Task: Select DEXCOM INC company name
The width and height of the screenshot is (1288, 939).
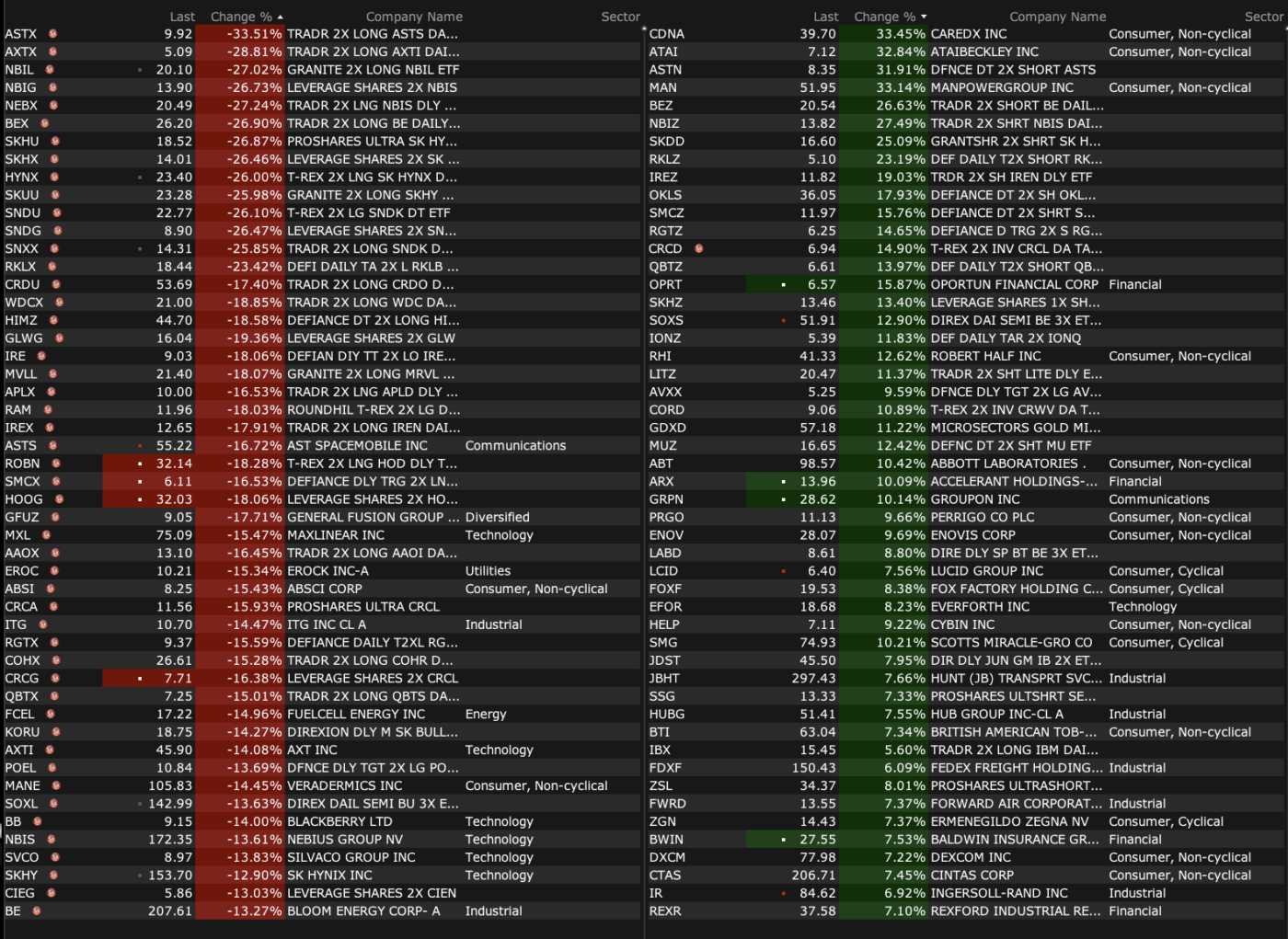Action: [971, 857]
